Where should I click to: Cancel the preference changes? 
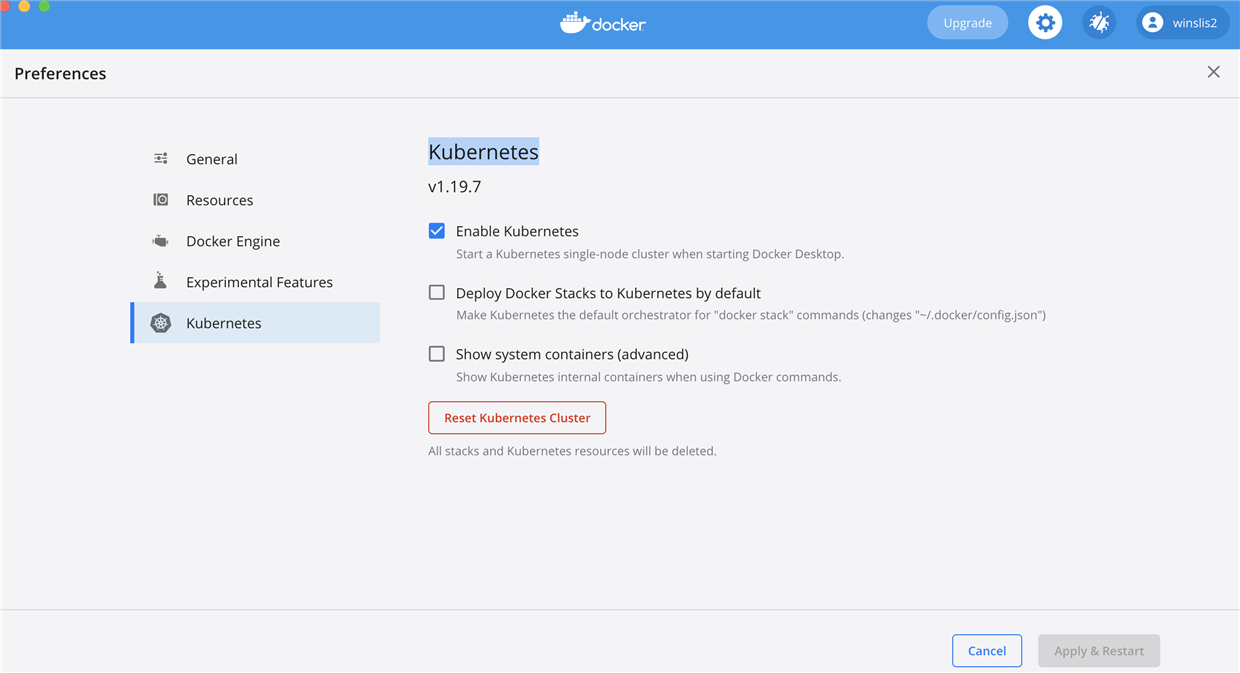(x=987, y=651)
